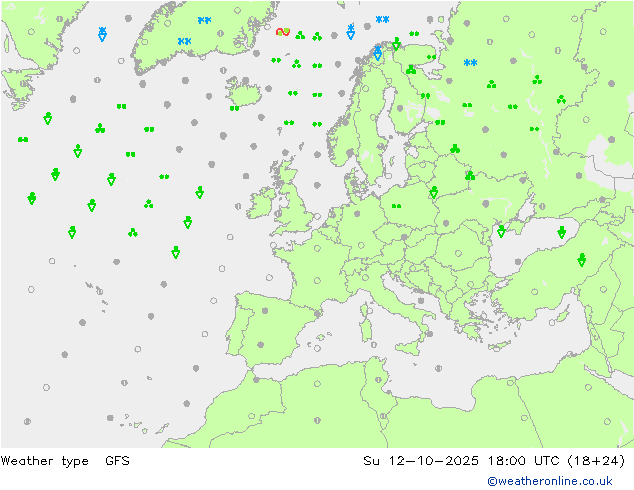Screen dimensions: 634x490
Task: Click the red freezing-rain symbol north of Iceland
Action: [x=283, y=32]
